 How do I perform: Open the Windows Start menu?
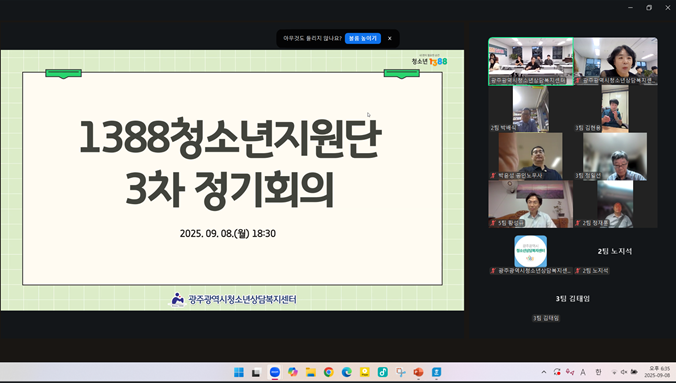coord(238,372)
